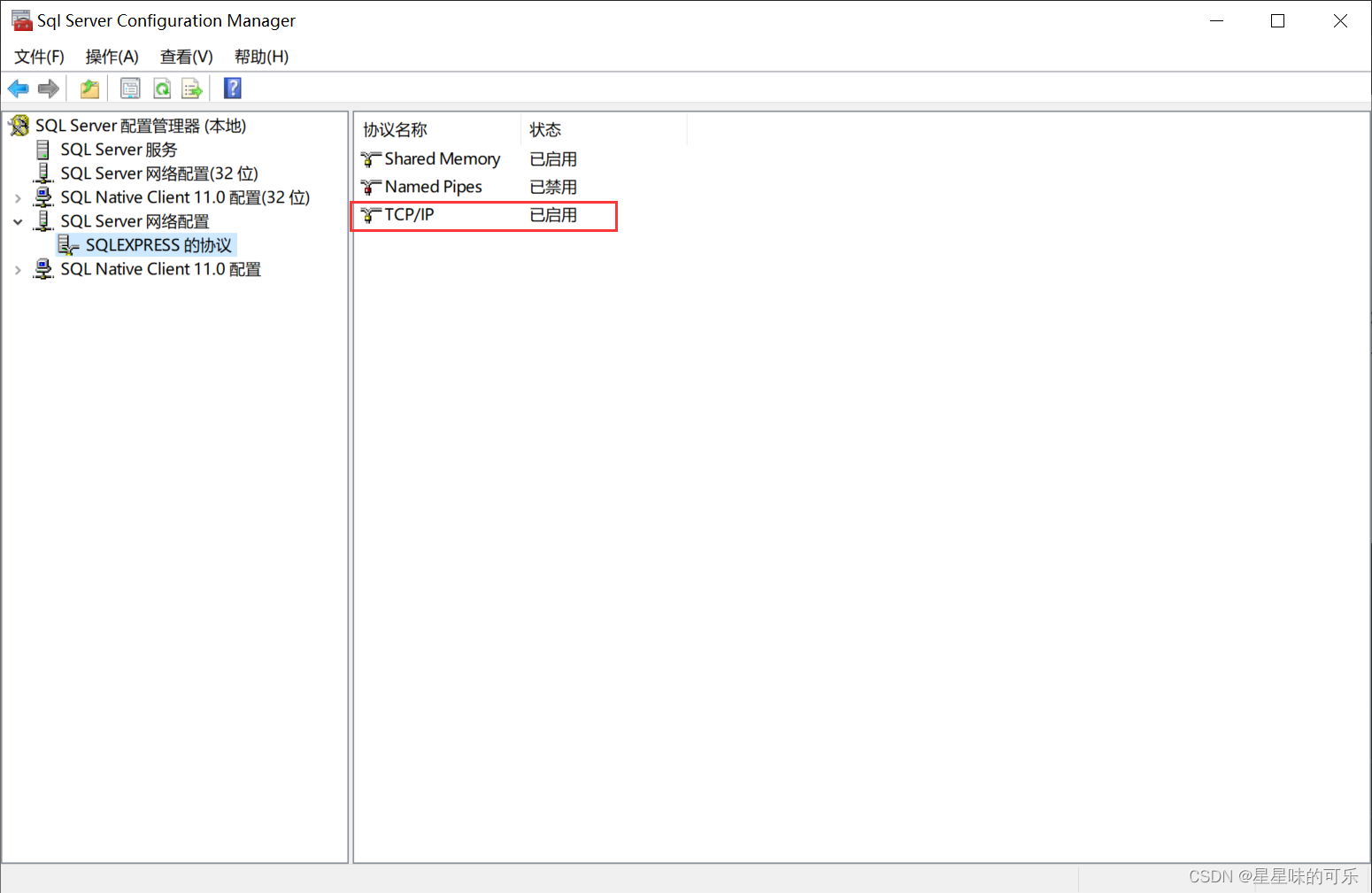
Task: Select the SQL Server 服务 label
Action: click(x=119, y=150)
